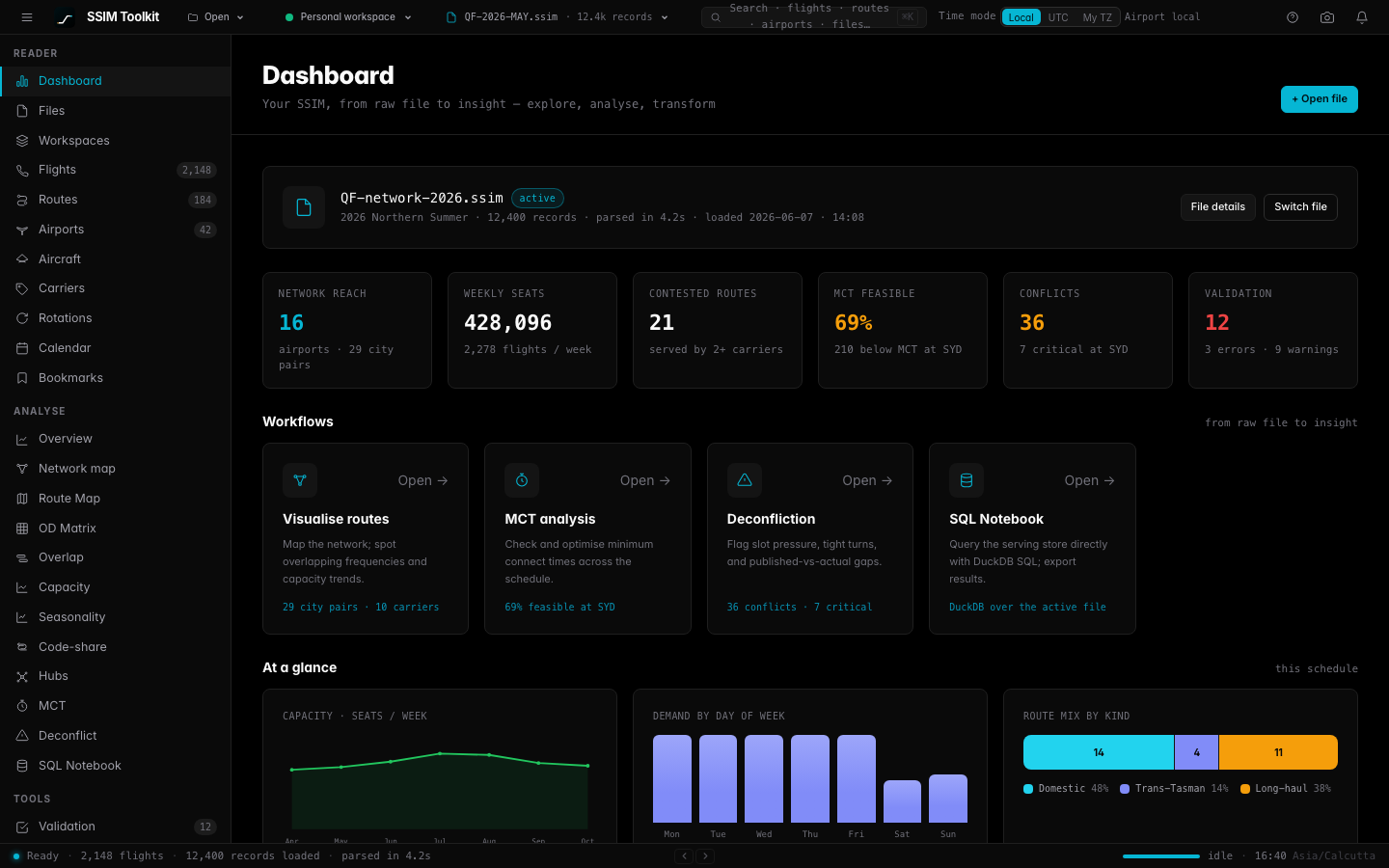Open the Personal workspace dropdown

(348, 17)
